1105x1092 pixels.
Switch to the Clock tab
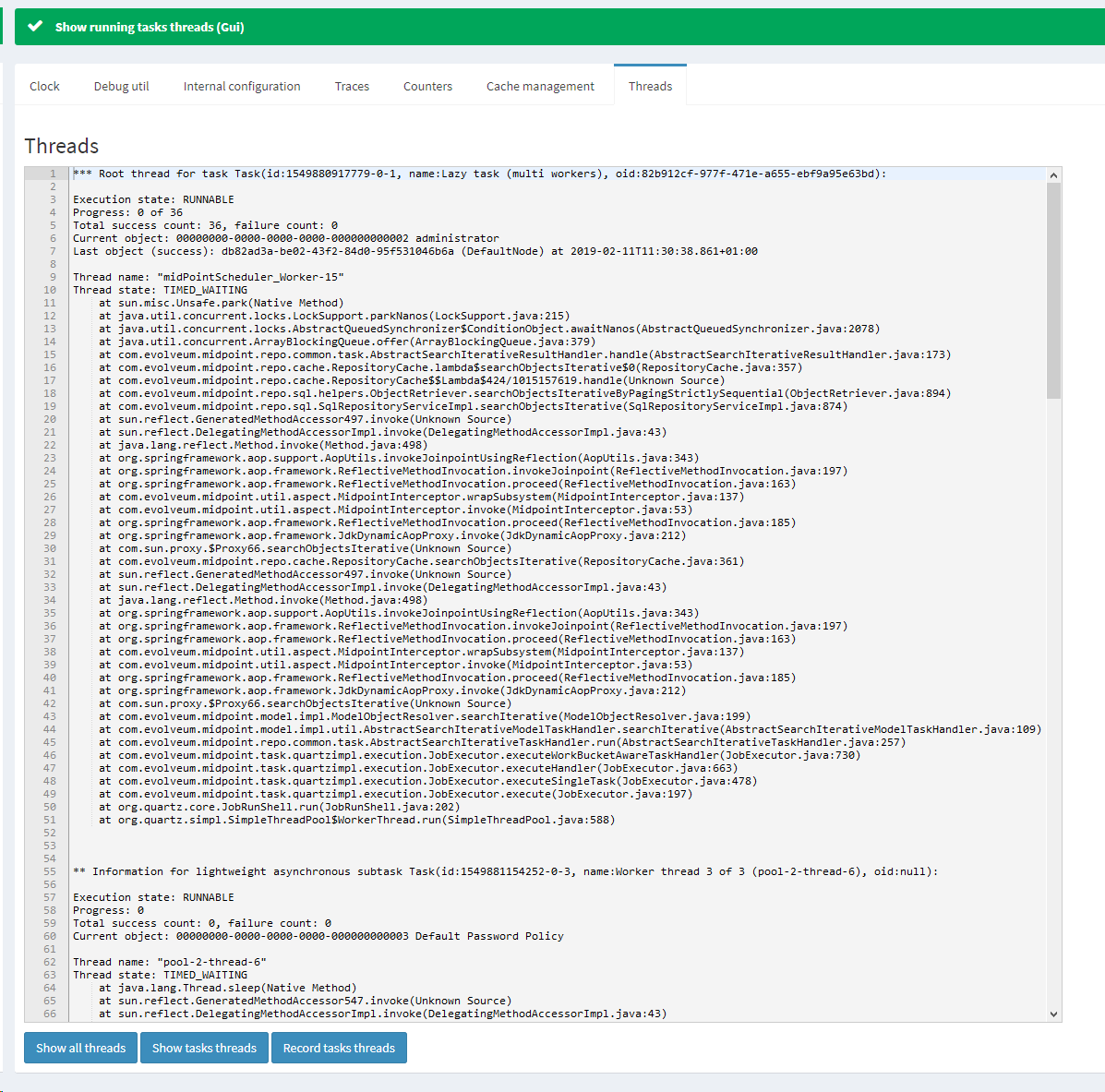coord(44,86)
